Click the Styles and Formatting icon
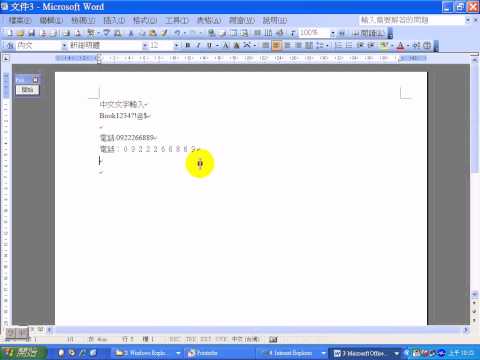This screenshot has width=480, height=360. point(10,45)
